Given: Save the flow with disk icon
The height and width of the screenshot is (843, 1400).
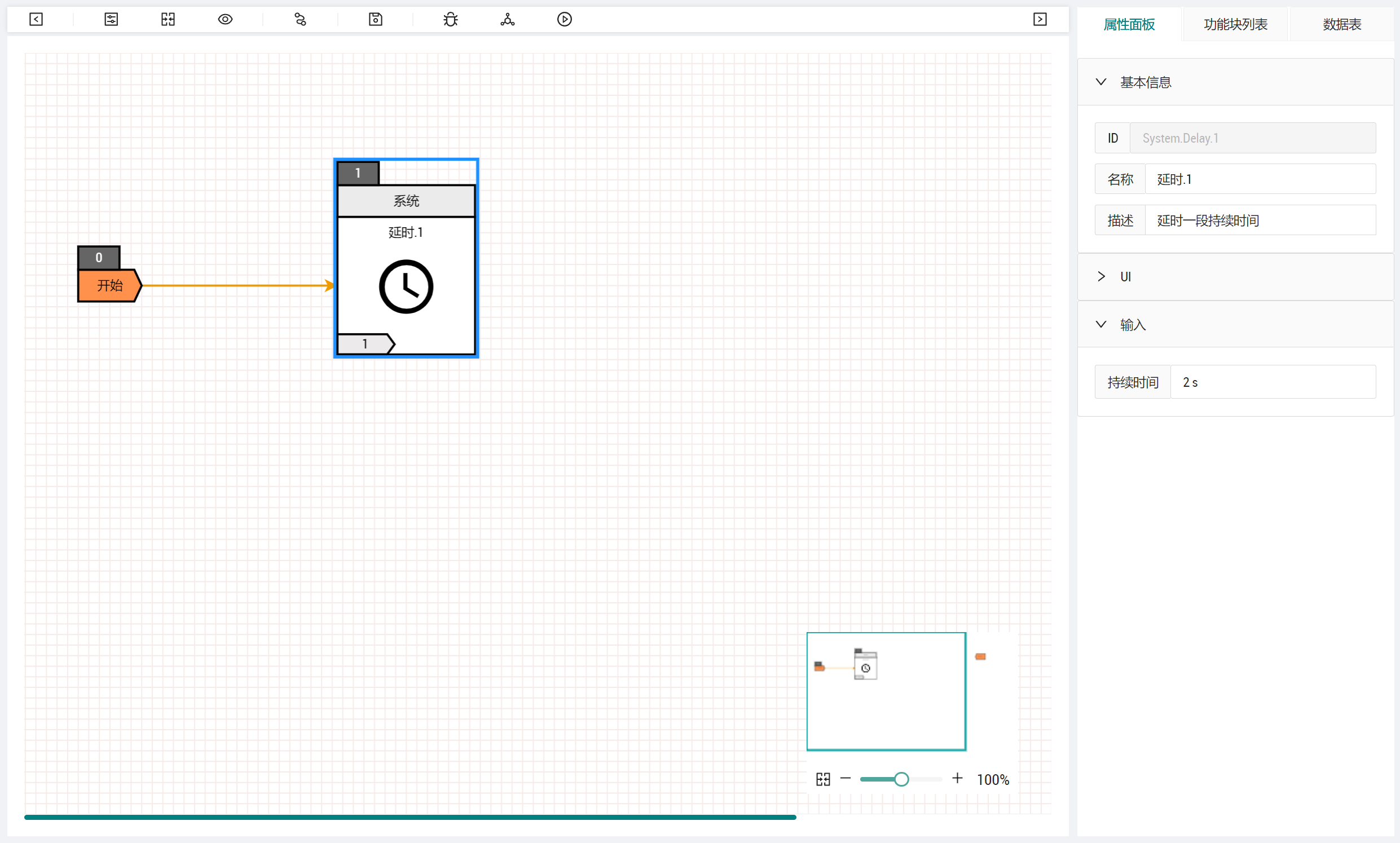Looking at the screenshot, I should pyautogui.click(x=376, y=19).
